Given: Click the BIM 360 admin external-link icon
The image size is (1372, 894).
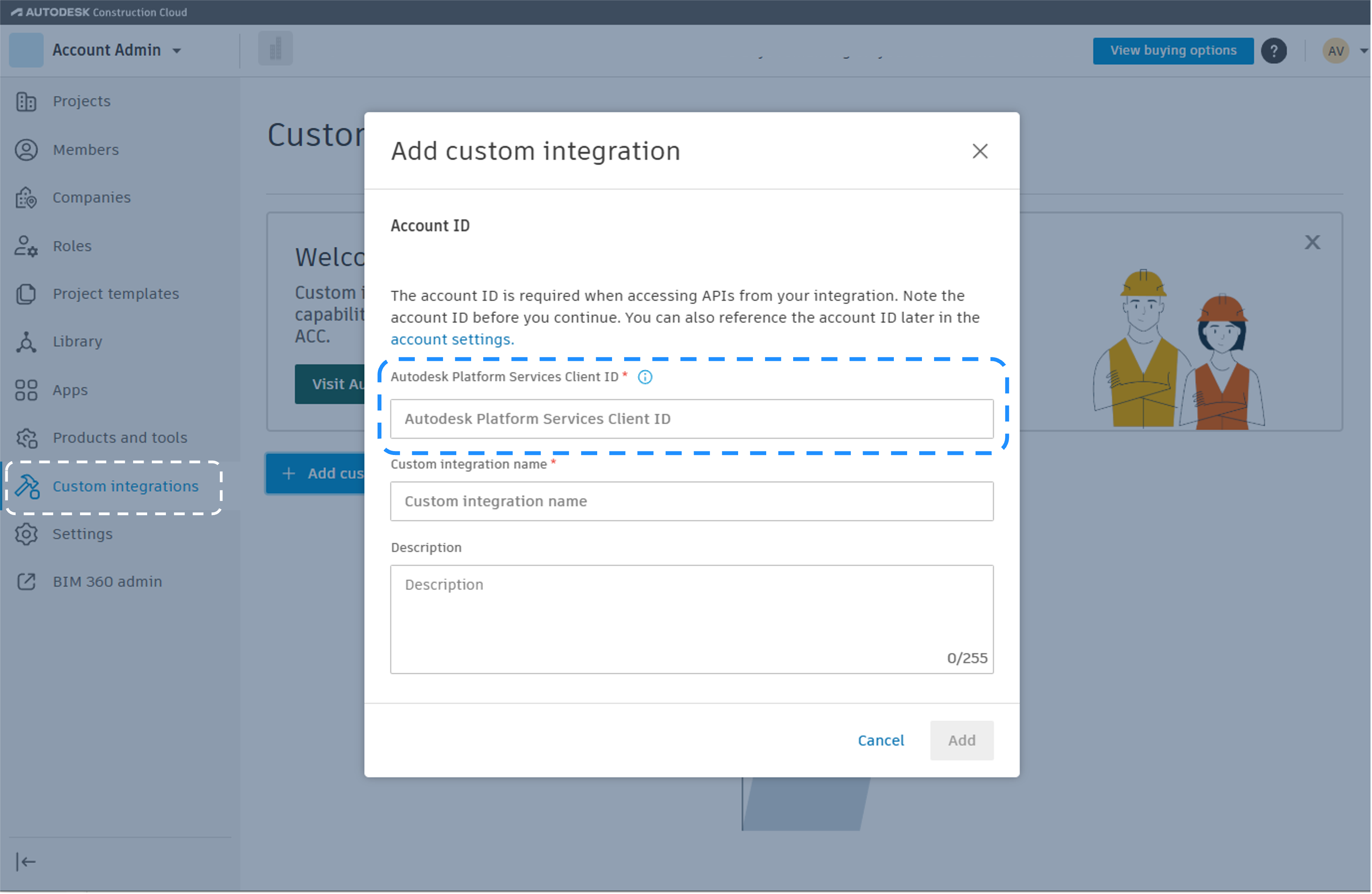Looking at the screenshot, I should (x=26, y=582).
